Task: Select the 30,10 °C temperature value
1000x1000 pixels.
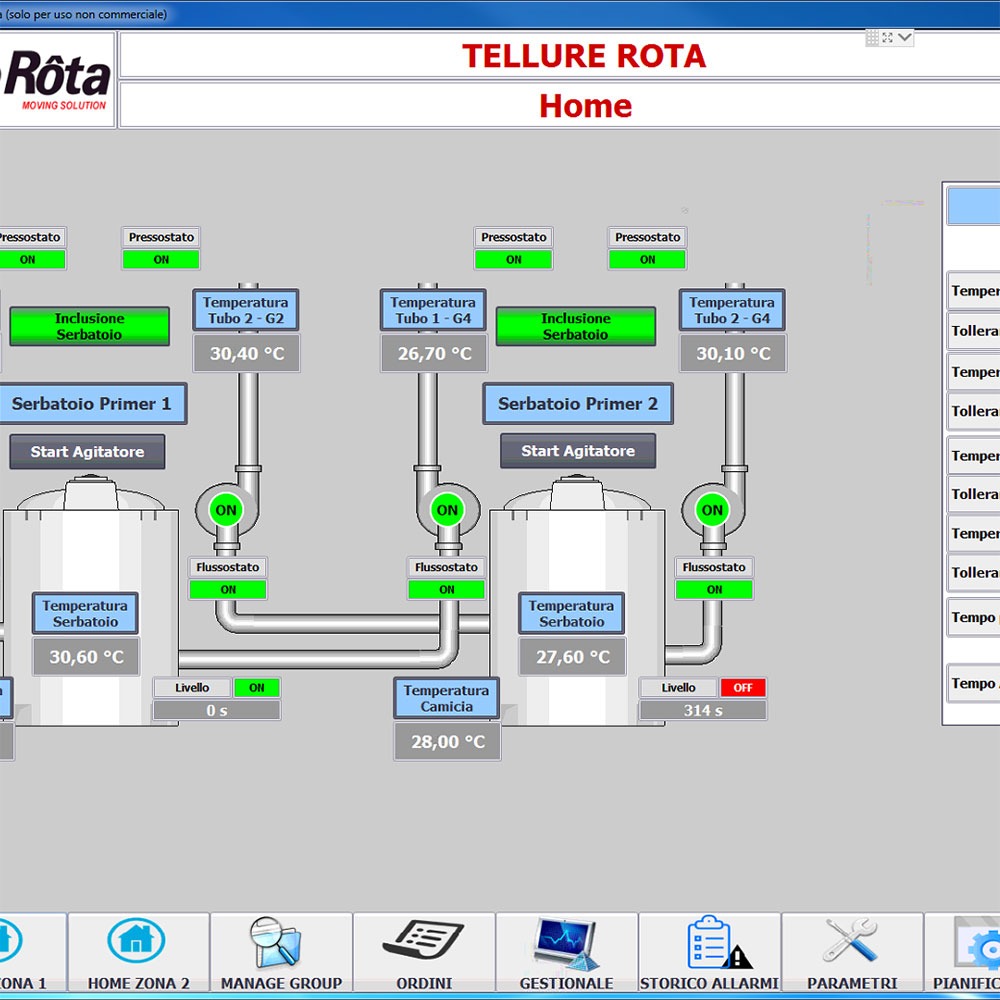Action: coord(733,353)
